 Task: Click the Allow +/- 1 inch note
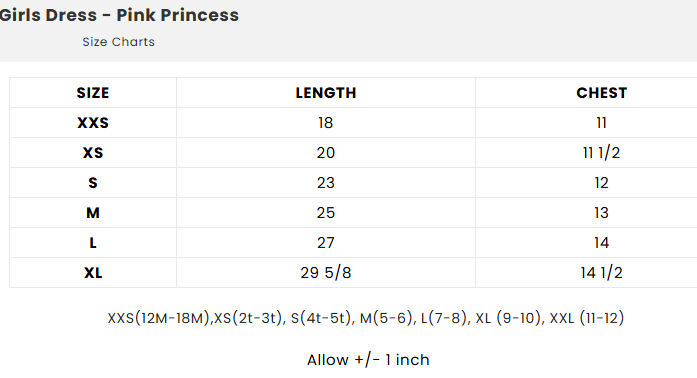click(368, 360)
